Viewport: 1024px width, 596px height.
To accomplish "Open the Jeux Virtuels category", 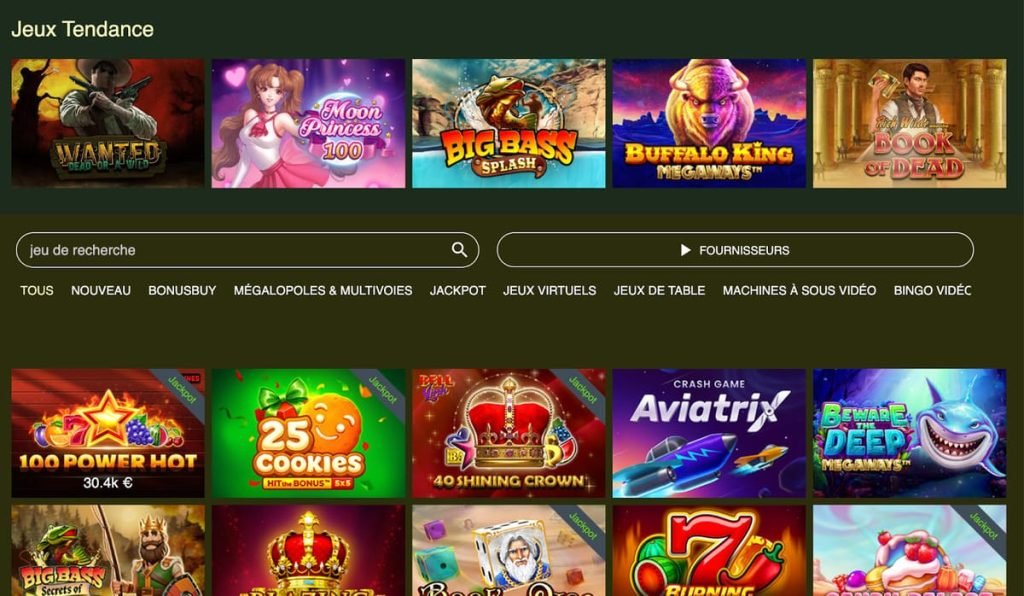I will pyautogui.click(x=549, y=290).
